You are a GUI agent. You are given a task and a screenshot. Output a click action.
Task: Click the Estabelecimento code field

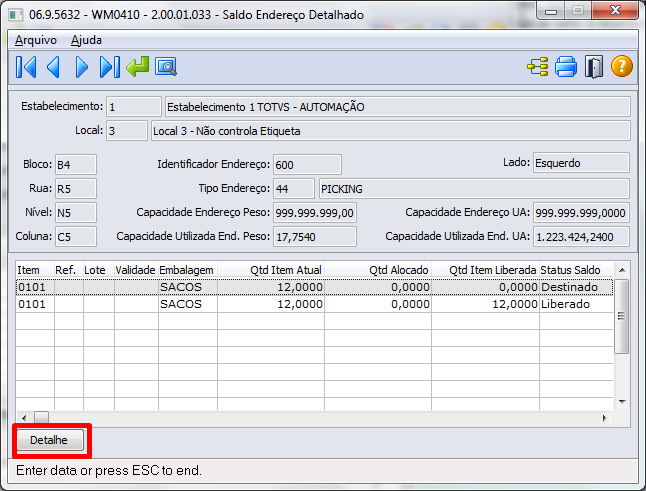(133, 107)
